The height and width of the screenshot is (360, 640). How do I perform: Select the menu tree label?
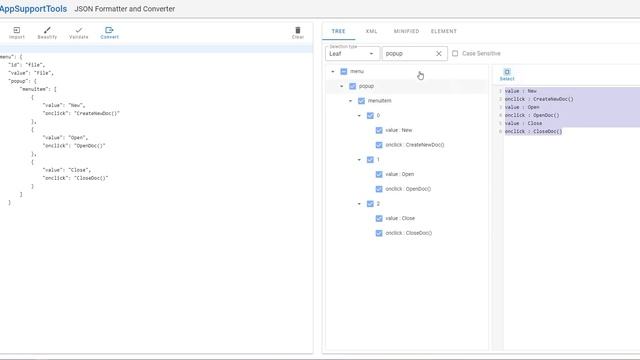click(357, 71)
